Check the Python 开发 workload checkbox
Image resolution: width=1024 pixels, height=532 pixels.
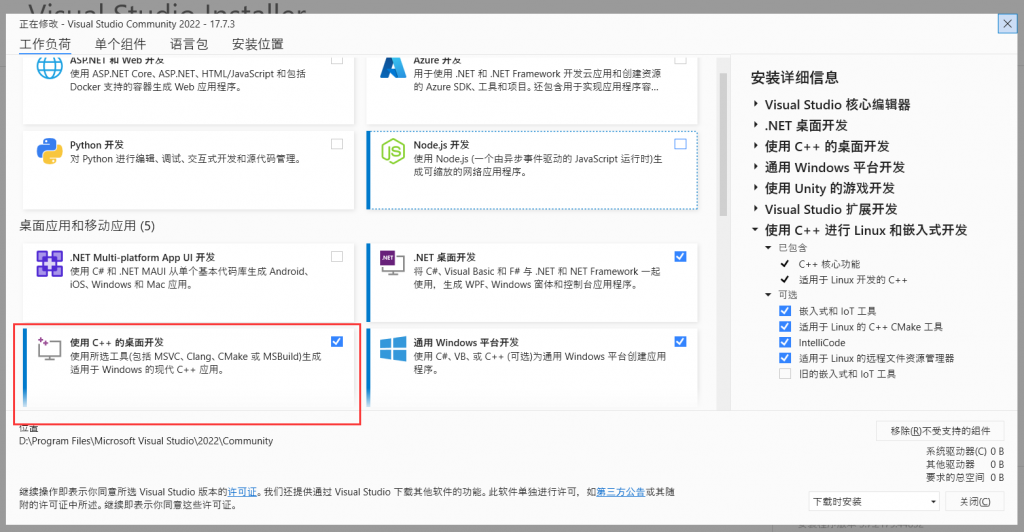[x=337, y=144]
